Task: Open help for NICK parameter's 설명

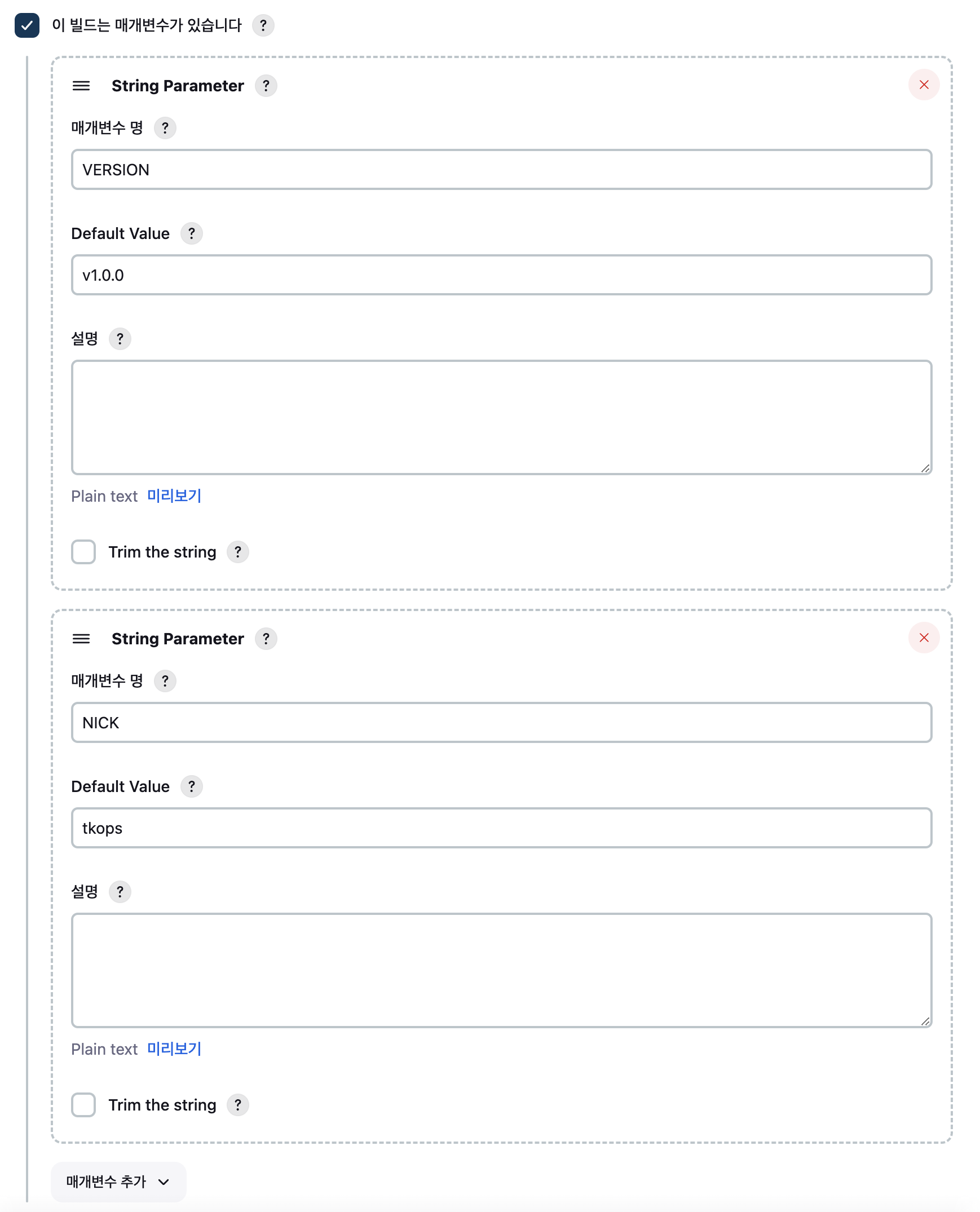Action: click(120, 892)
